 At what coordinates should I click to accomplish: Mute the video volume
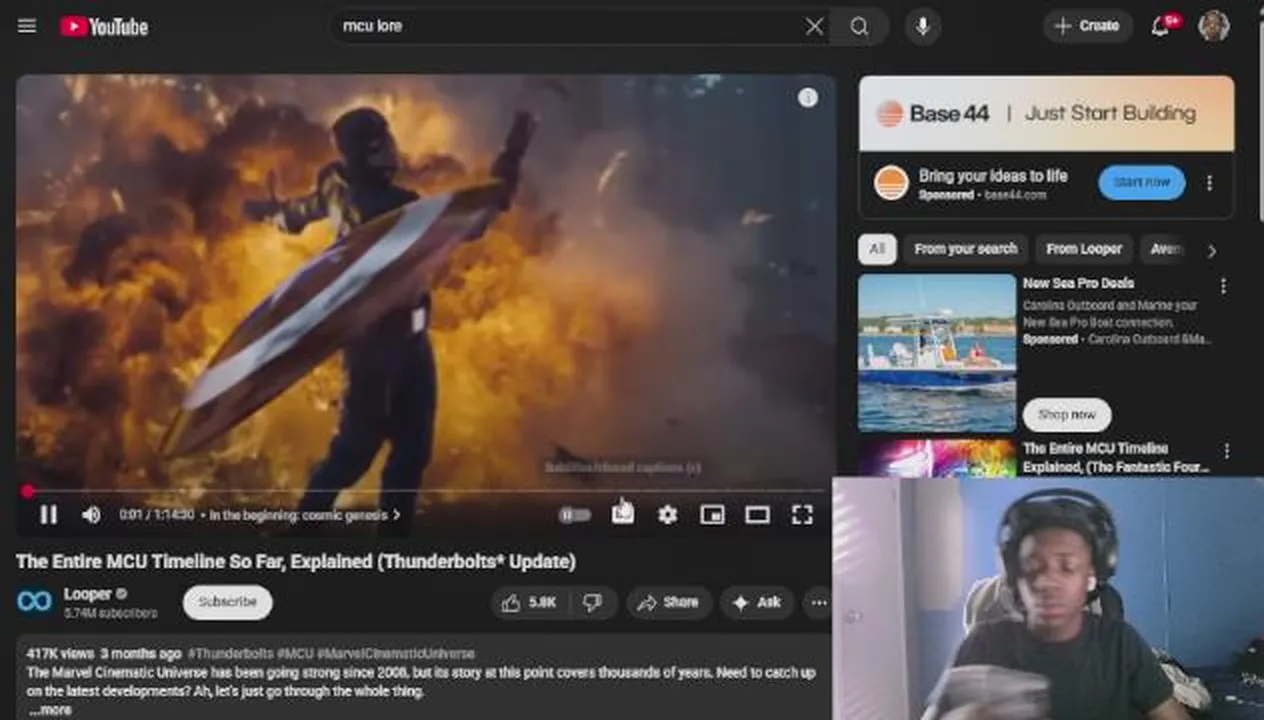pyautogui.click(x=91, y=515)
